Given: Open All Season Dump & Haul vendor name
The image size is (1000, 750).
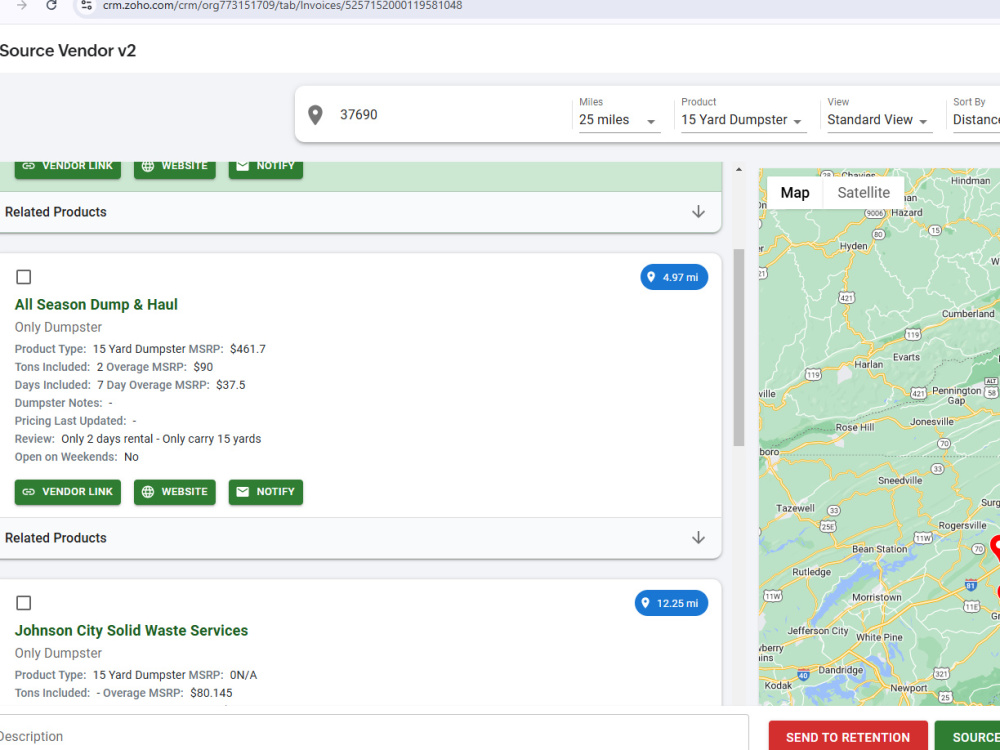Looking at the screenshot, I should [96, 305].
